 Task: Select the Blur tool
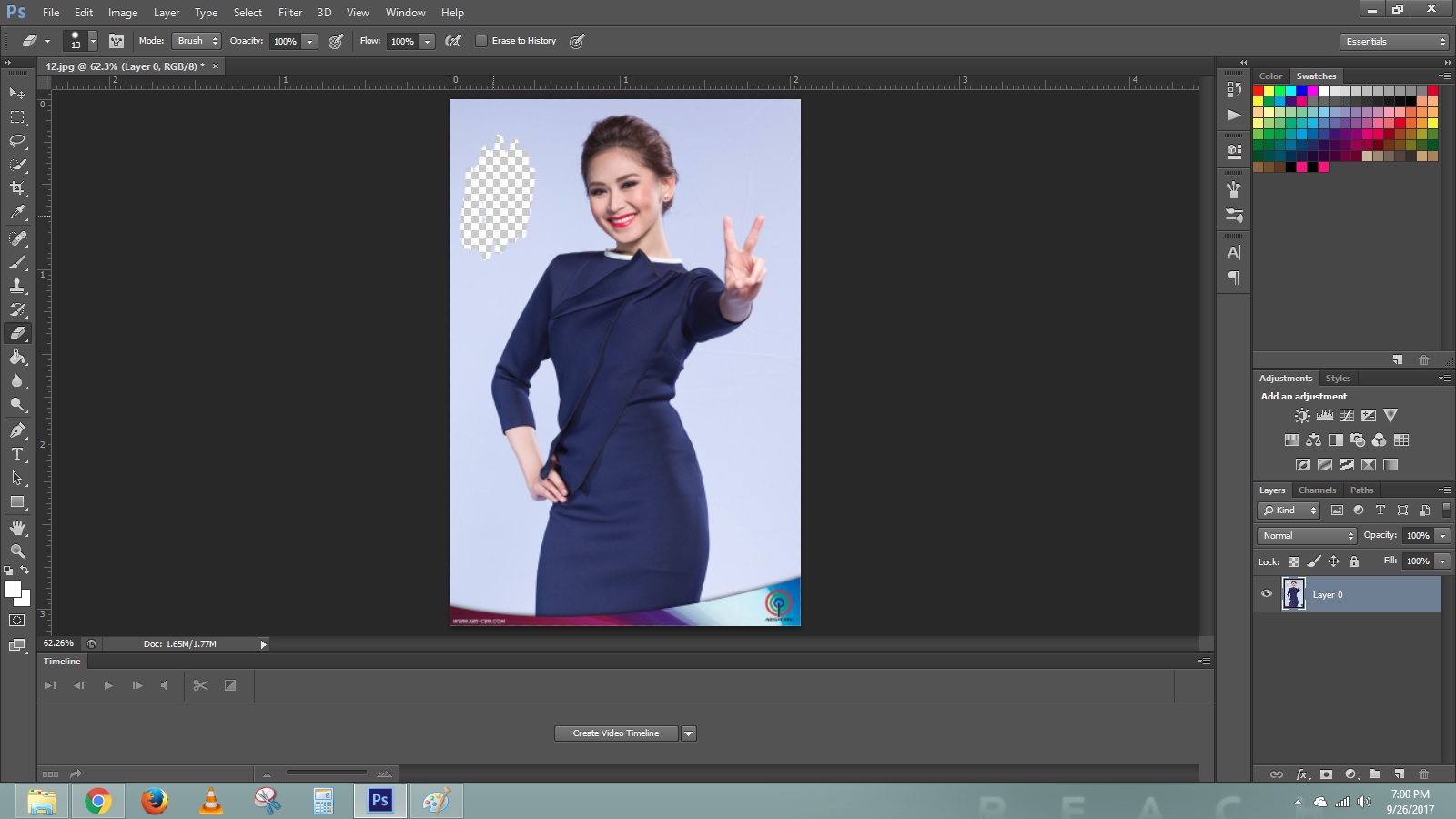[17, 380]
